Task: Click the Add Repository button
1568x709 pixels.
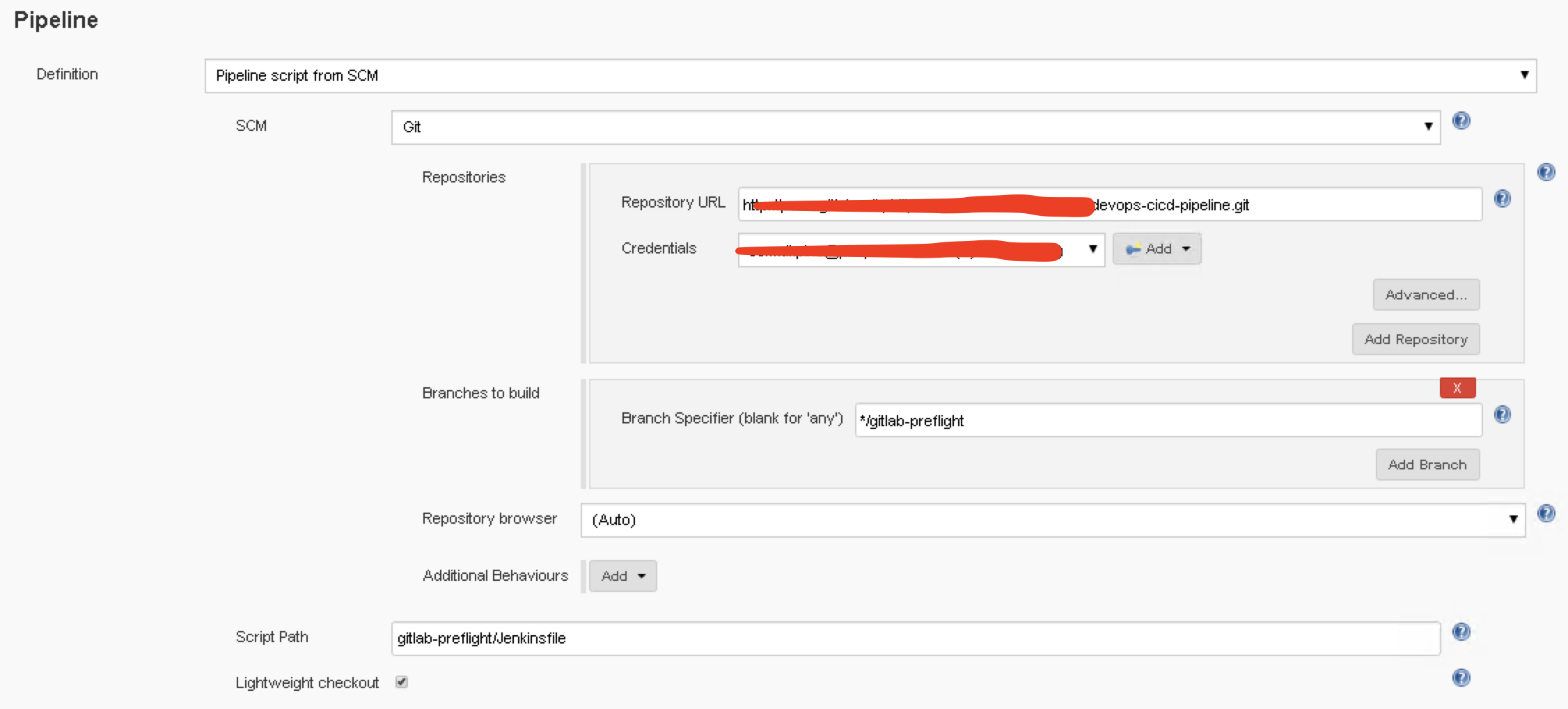Action: pyautogui.click(x=1415, y=340)
